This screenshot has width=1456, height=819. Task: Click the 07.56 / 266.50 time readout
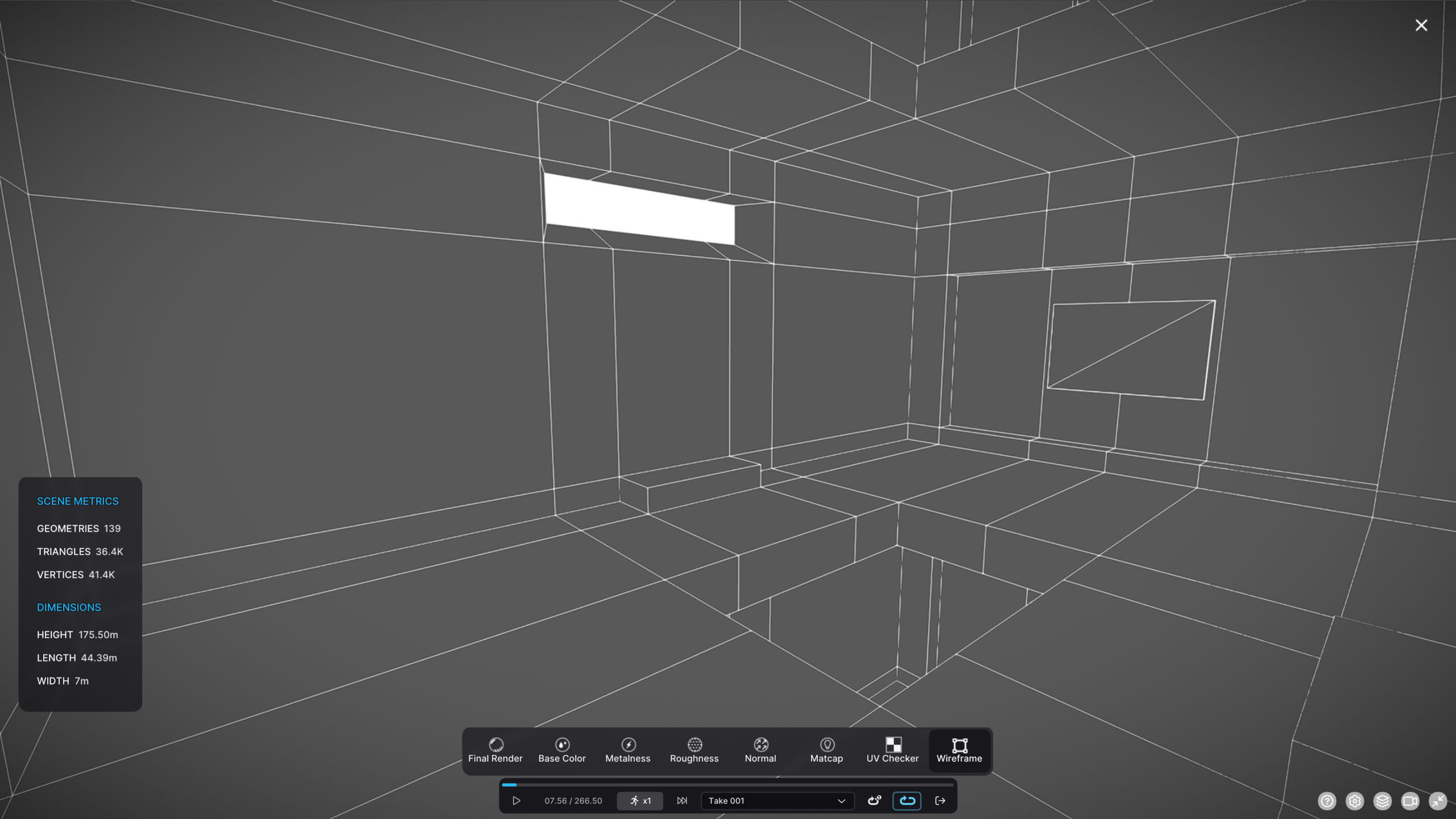click(573, 801)
